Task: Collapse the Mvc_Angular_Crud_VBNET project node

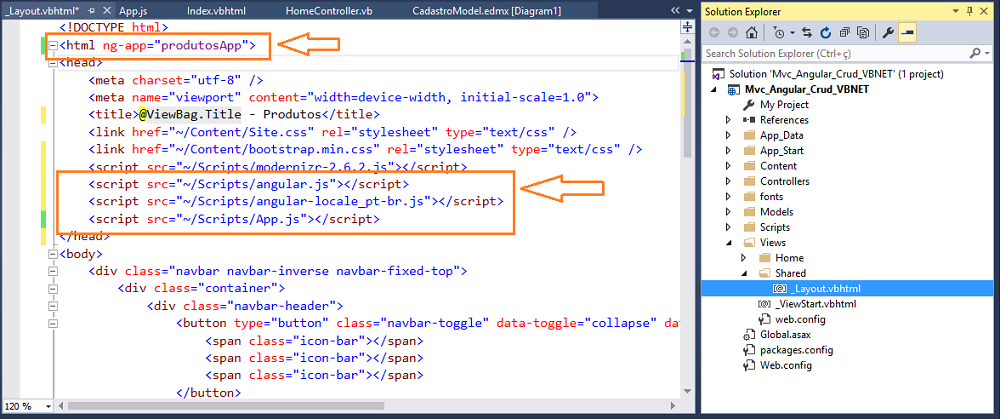Action: (x=714, y=90)
